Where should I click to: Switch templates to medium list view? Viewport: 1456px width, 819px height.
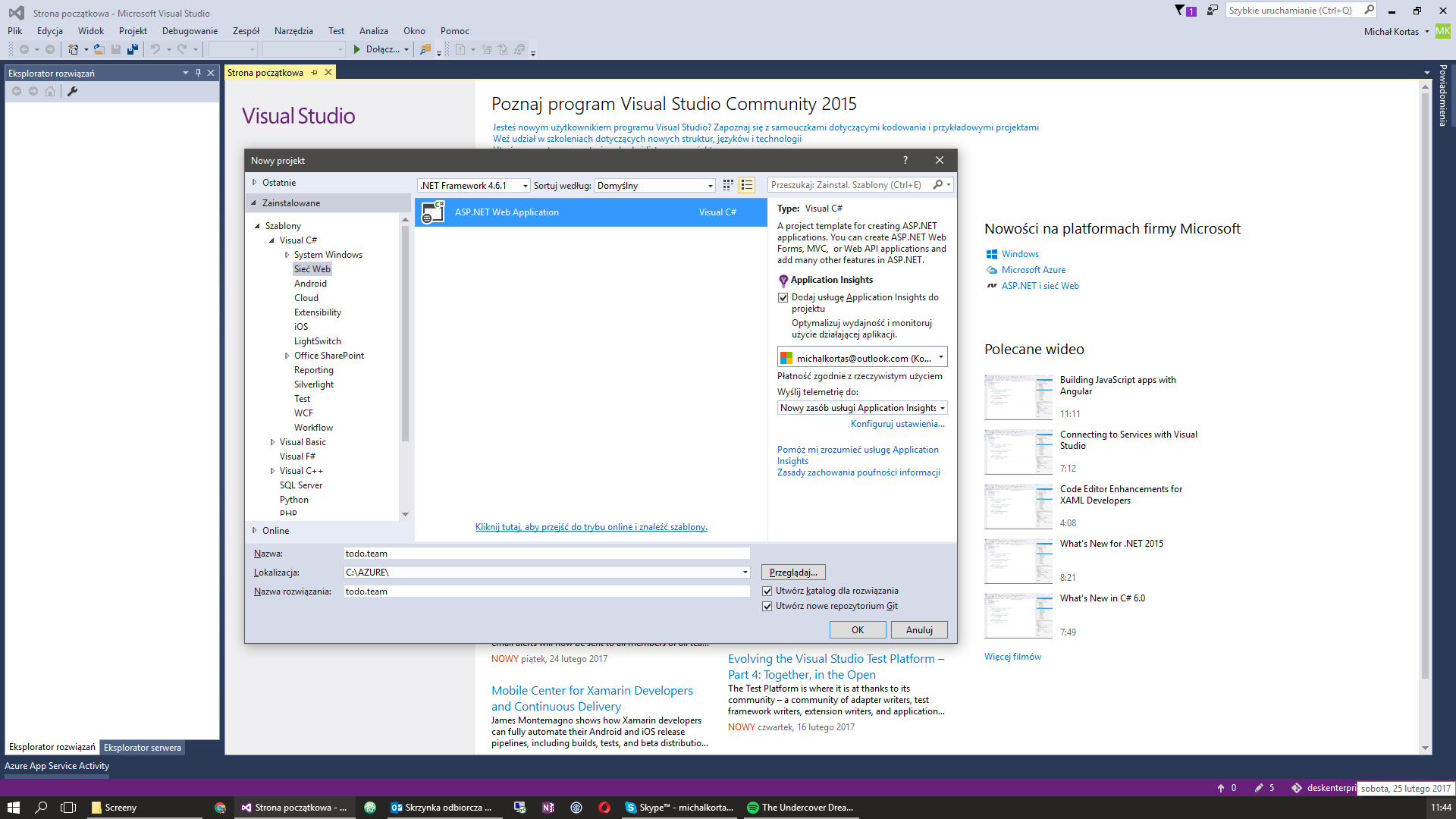[747, 185]
